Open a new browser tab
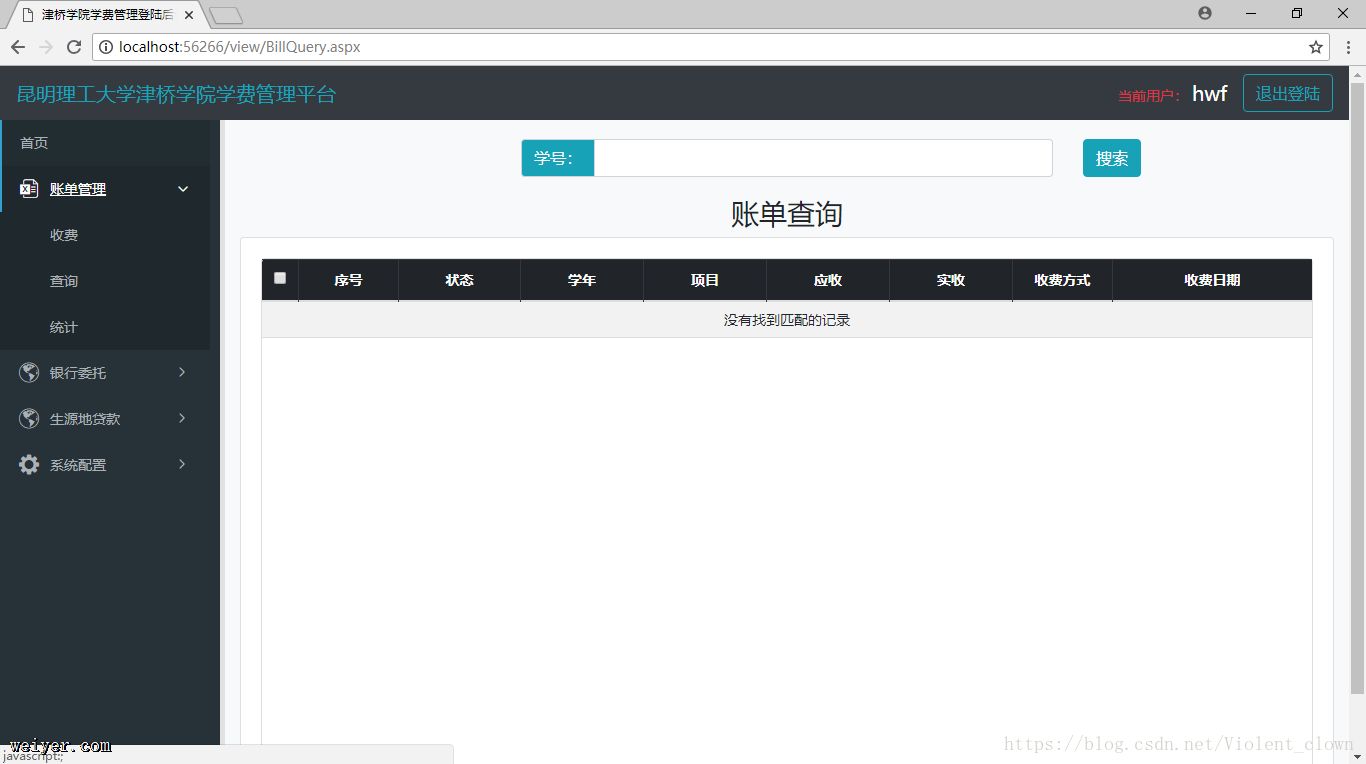The width and height of the screenshot is (1366, 764). point(226,15)
